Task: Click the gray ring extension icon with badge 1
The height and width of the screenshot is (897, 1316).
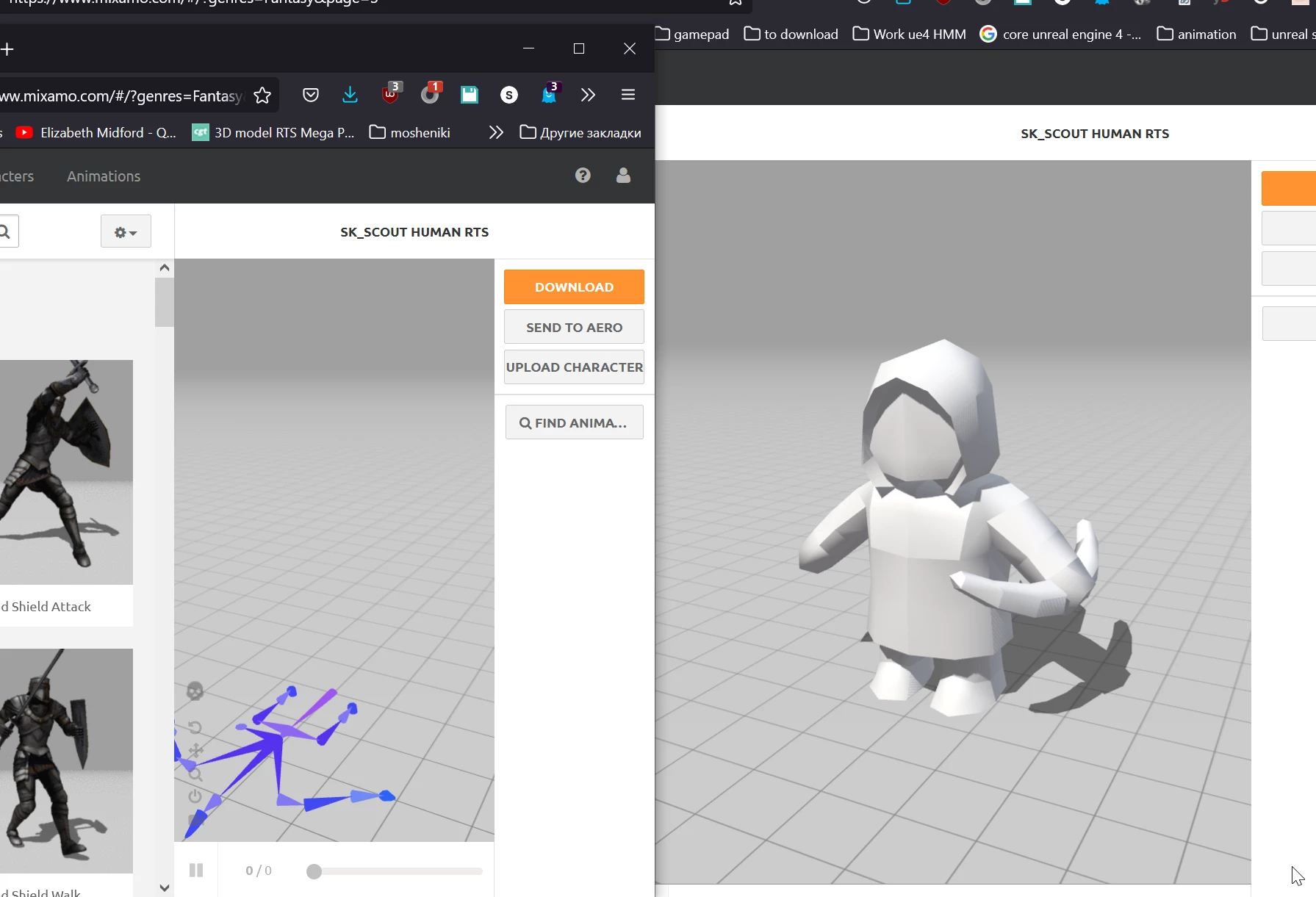Action: coord(430,93)
